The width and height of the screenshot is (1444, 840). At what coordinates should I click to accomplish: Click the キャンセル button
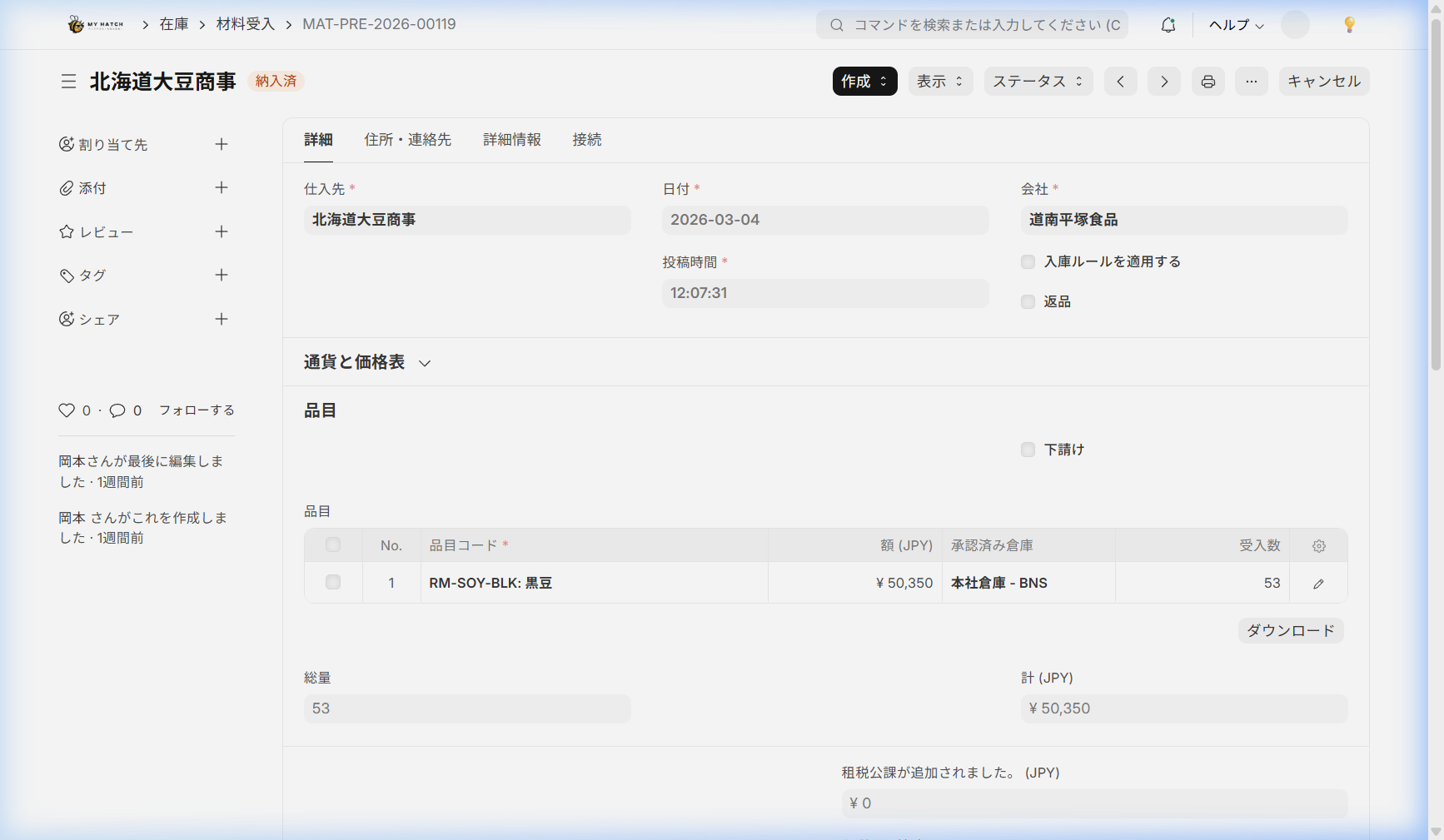1323,82
